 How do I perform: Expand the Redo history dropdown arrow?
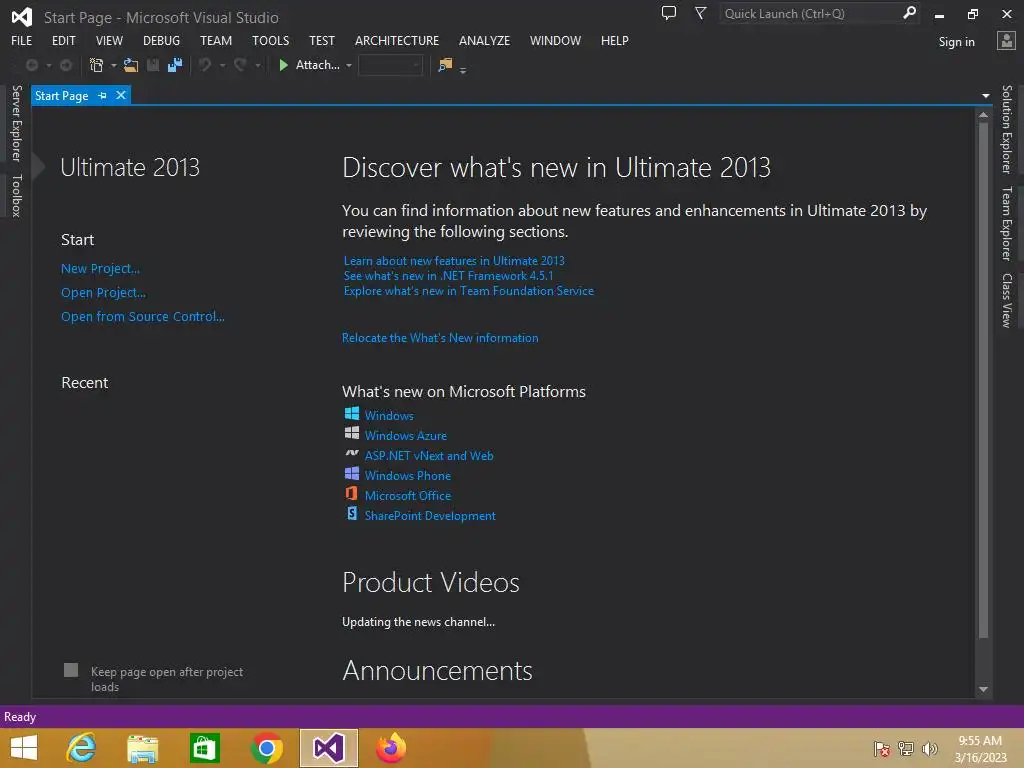coord(257,65)
